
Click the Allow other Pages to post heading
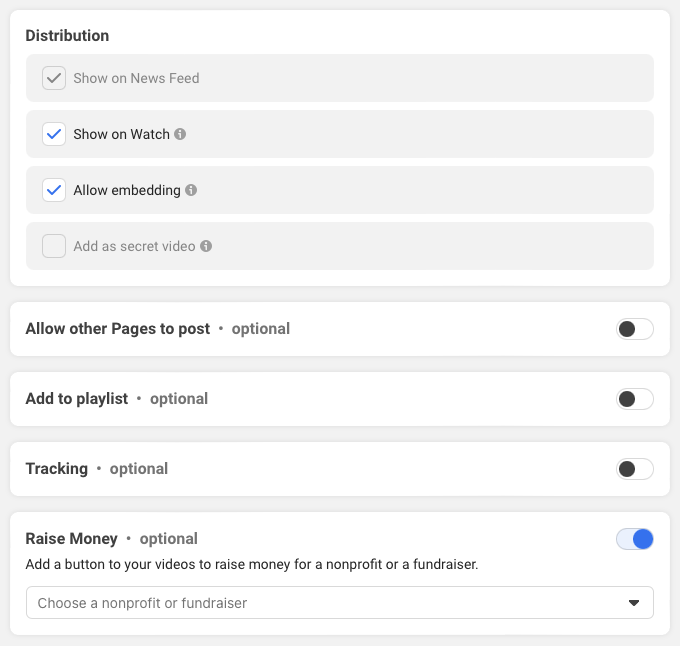(118, 329)
